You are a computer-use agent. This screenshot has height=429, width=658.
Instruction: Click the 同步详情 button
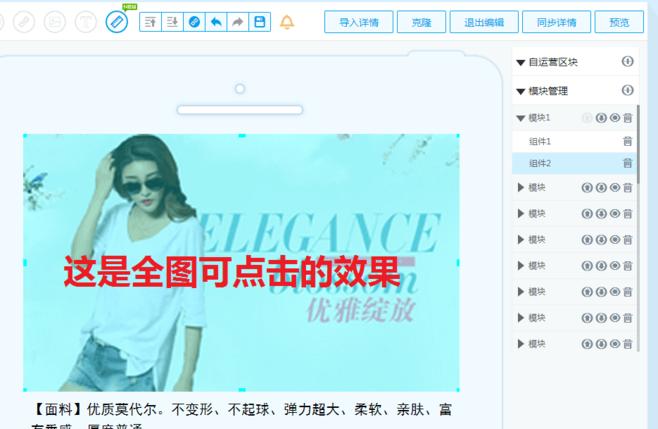[556, 22]
